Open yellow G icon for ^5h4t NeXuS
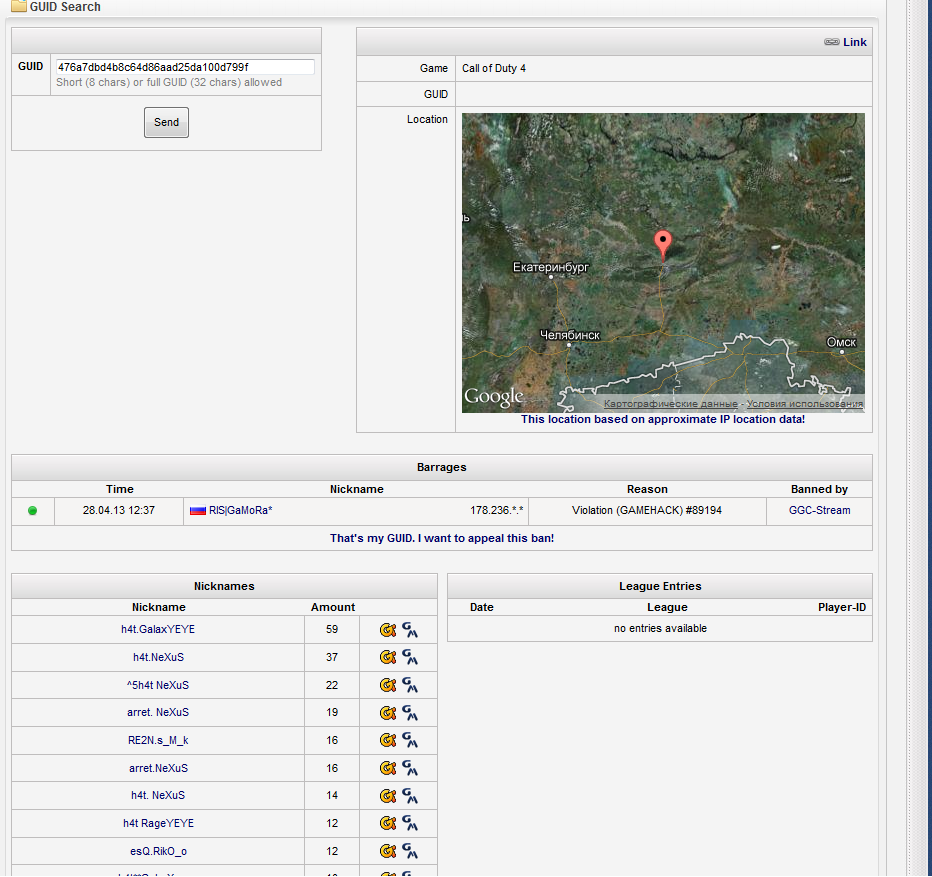Image resolution: width=932 pixels, height=877 pixels. click(x=388, y=685)
